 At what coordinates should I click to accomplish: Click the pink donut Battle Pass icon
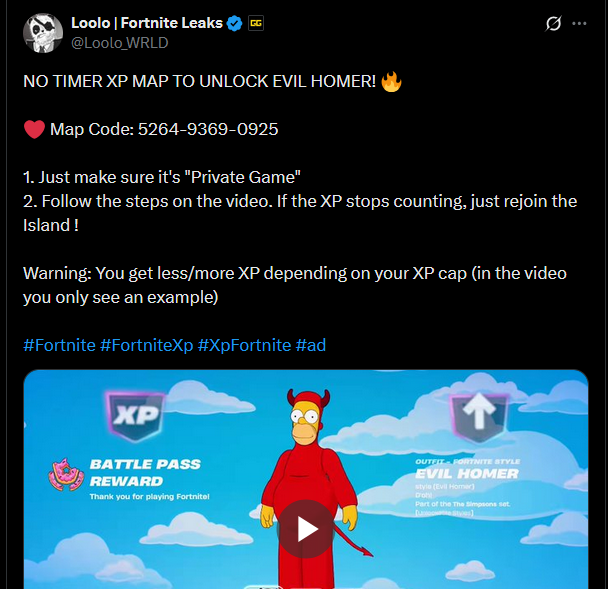click(x=66, y=475)
